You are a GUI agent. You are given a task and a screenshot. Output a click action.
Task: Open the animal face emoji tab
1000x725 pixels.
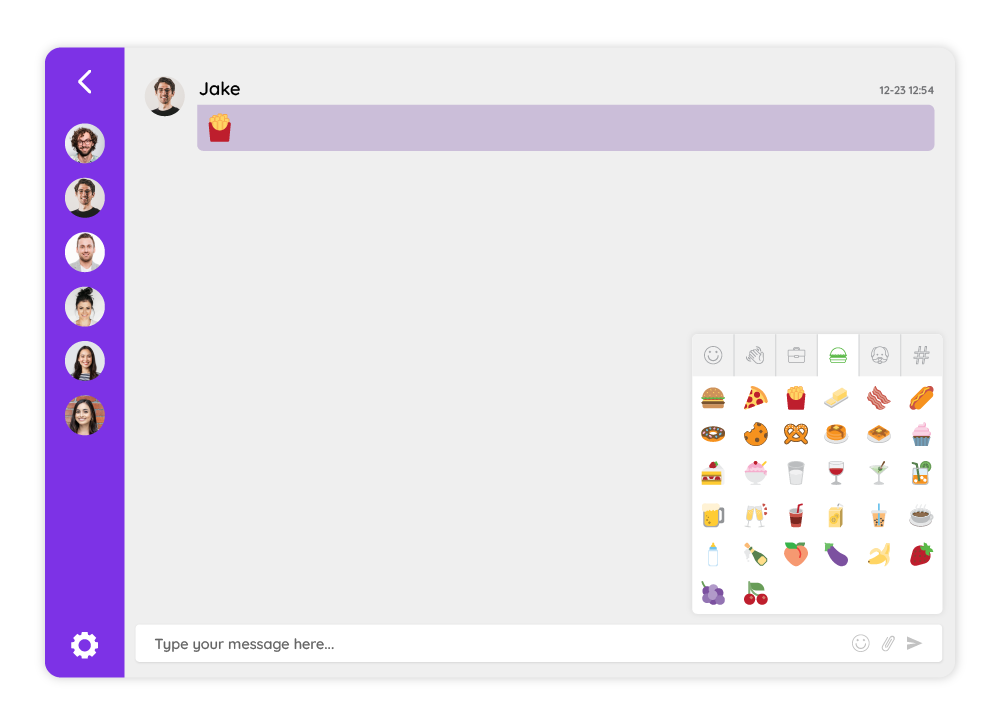(x=879, y=355)
